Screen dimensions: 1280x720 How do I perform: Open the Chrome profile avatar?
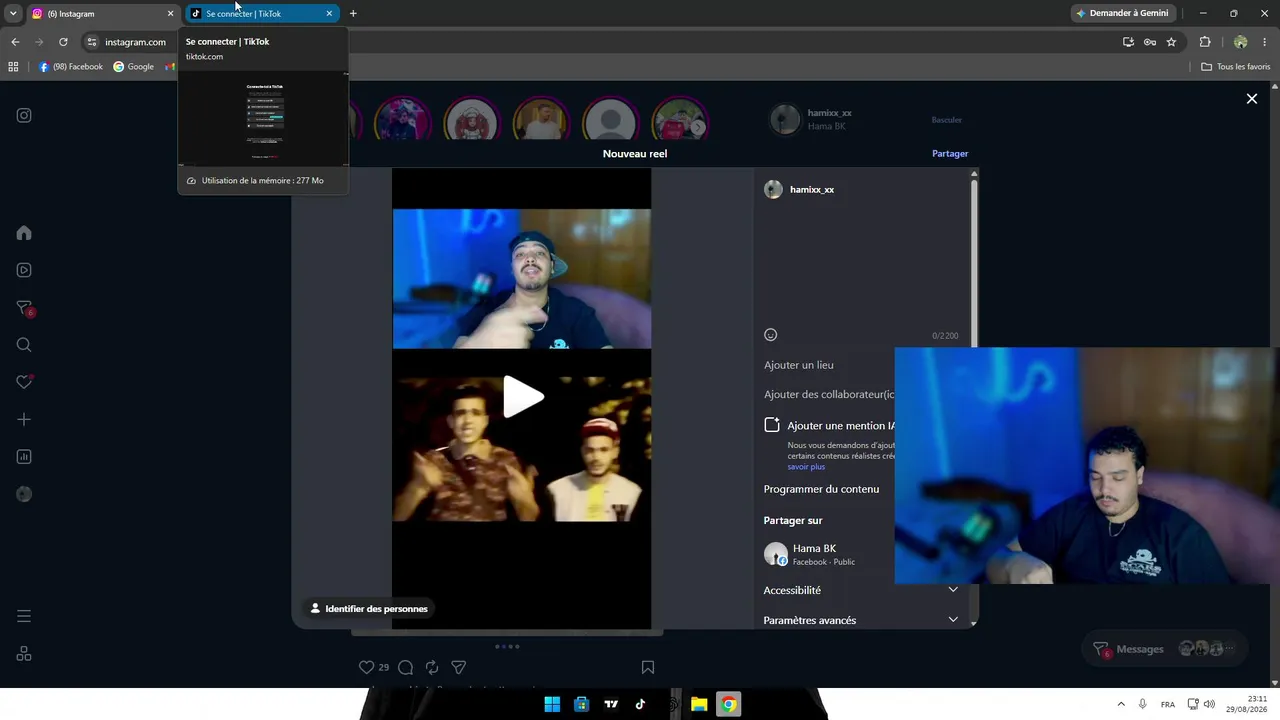click(1240, 42)
